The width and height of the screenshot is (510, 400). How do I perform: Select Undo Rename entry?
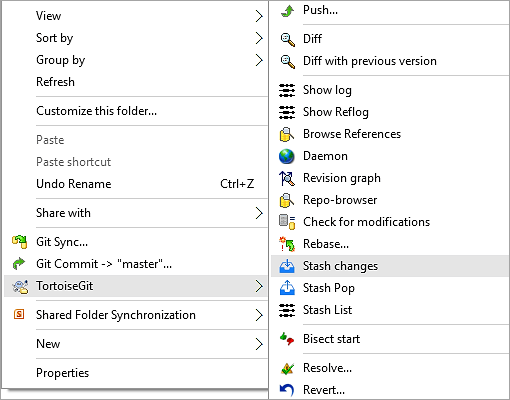[x=135, y=184]
